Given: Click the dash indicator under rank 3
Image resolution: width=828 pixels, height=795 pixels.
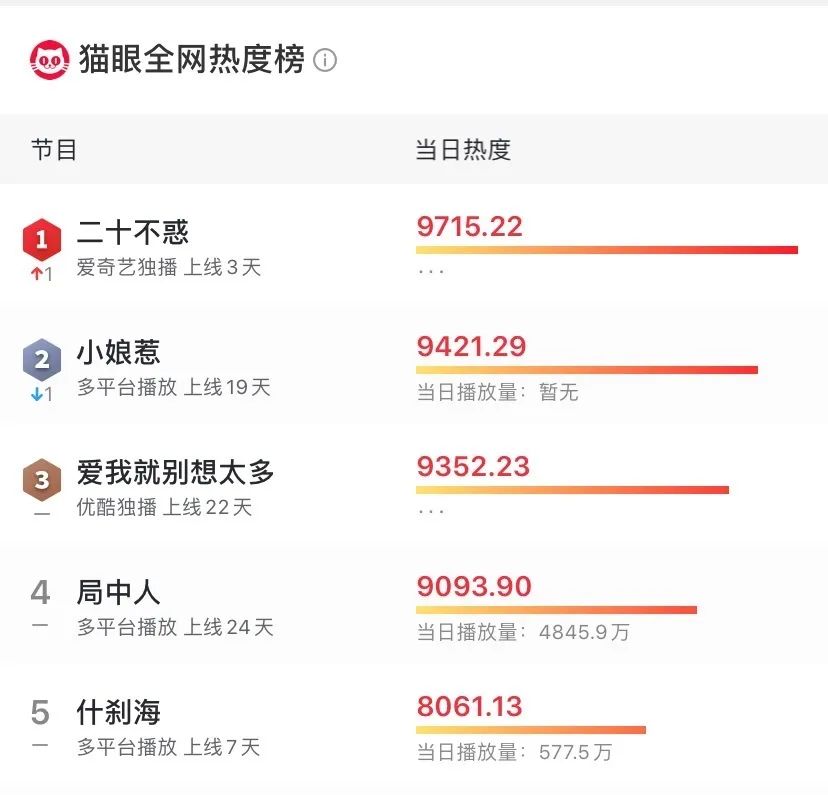Looking at the screenshot, I should coord(41,512).
